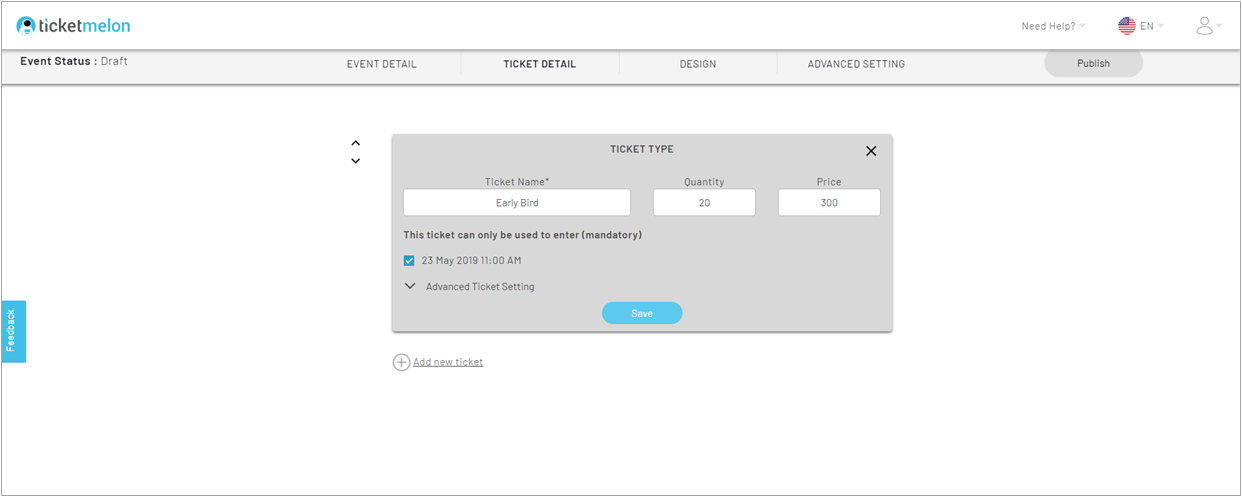
Task: Close the Ticket Type panel
Action: coord(871,151)
